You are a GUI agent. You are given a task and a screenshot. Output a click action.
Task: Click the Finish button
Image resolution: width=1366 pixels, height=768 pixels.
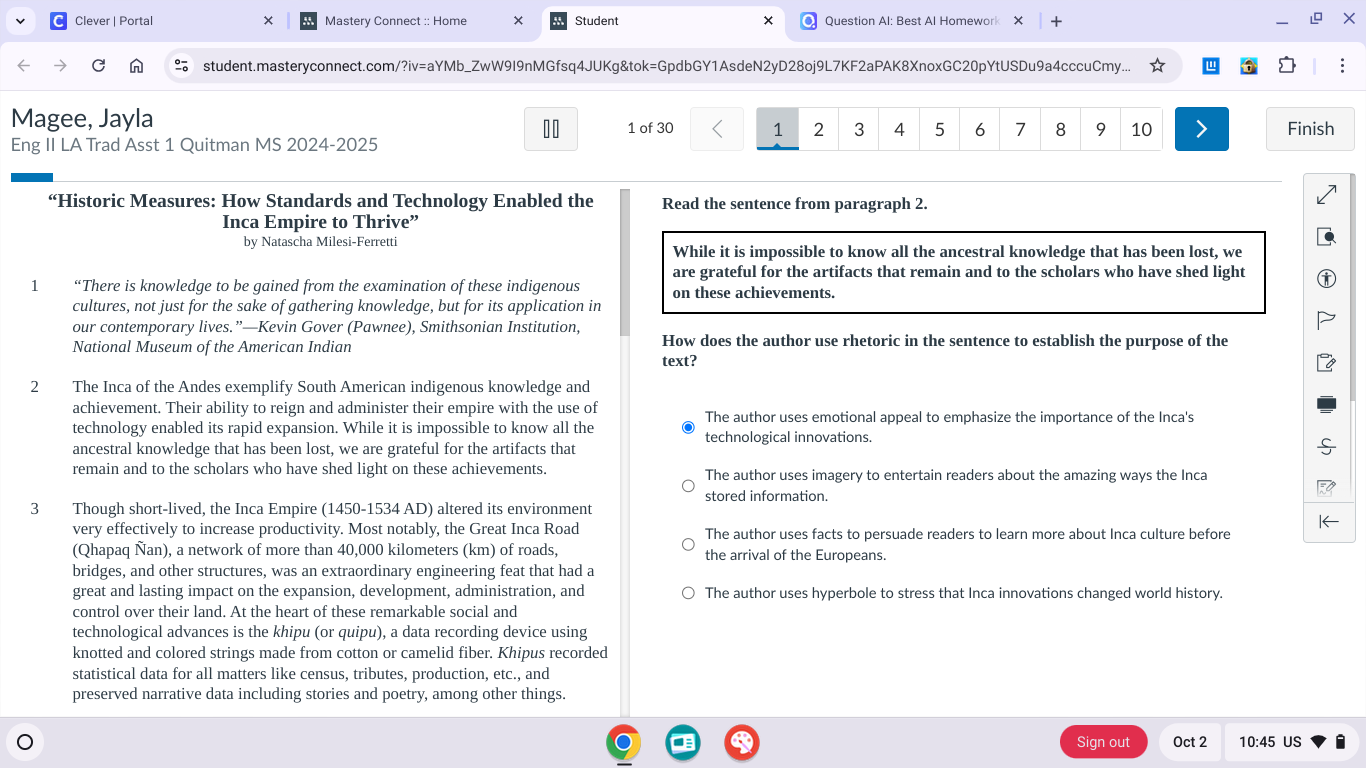pos(1310,129)
